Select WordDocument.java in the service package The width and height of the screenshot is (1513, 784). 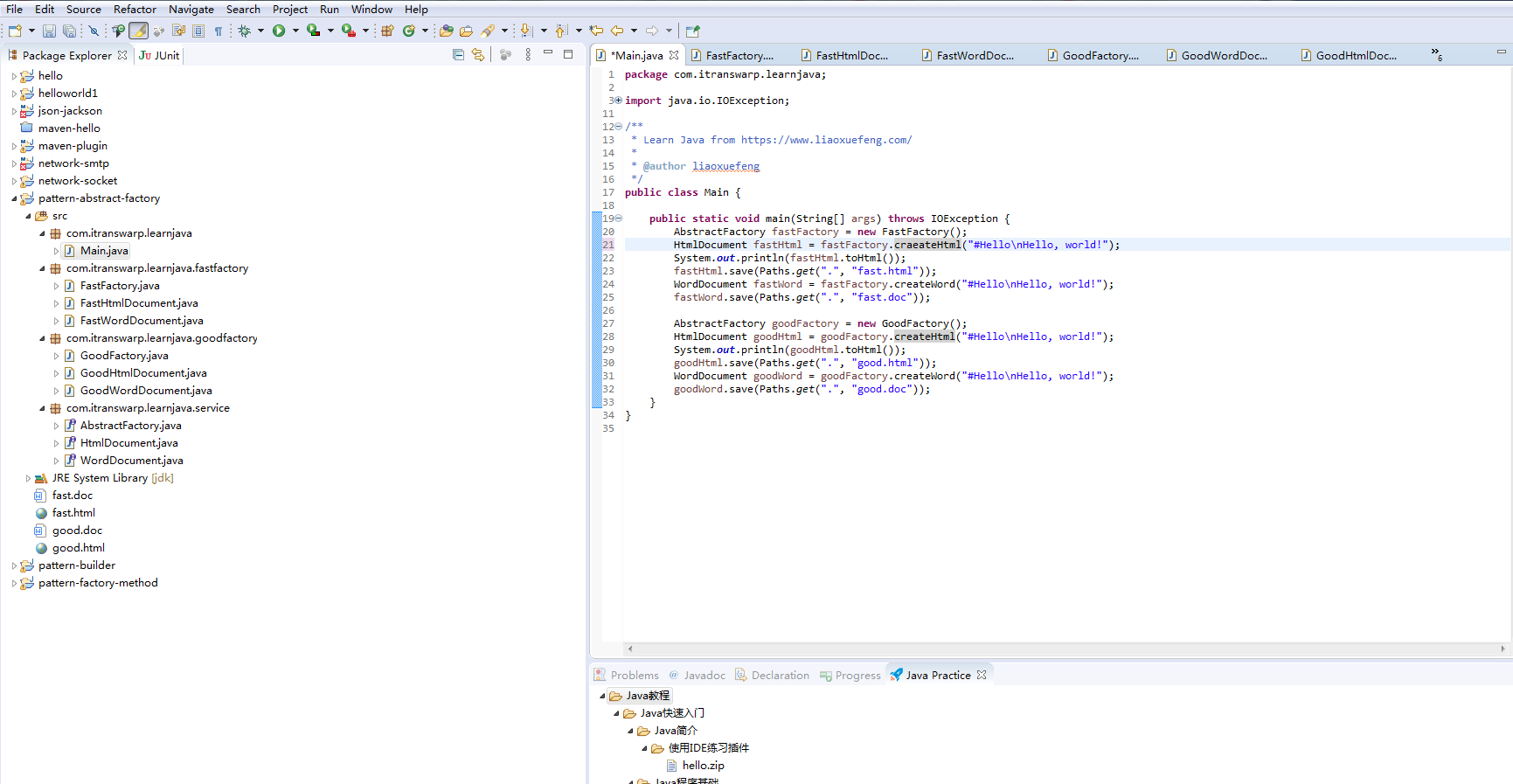click(x=131, y=461)
